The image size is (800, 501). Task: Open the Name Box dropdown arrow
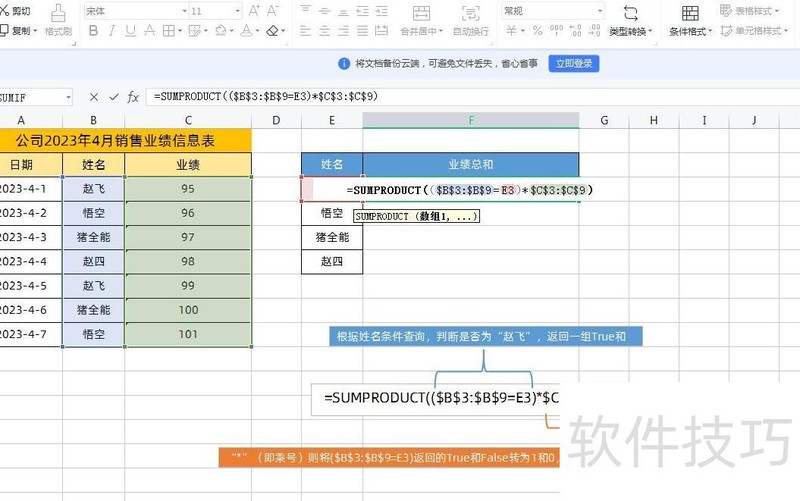68,97
